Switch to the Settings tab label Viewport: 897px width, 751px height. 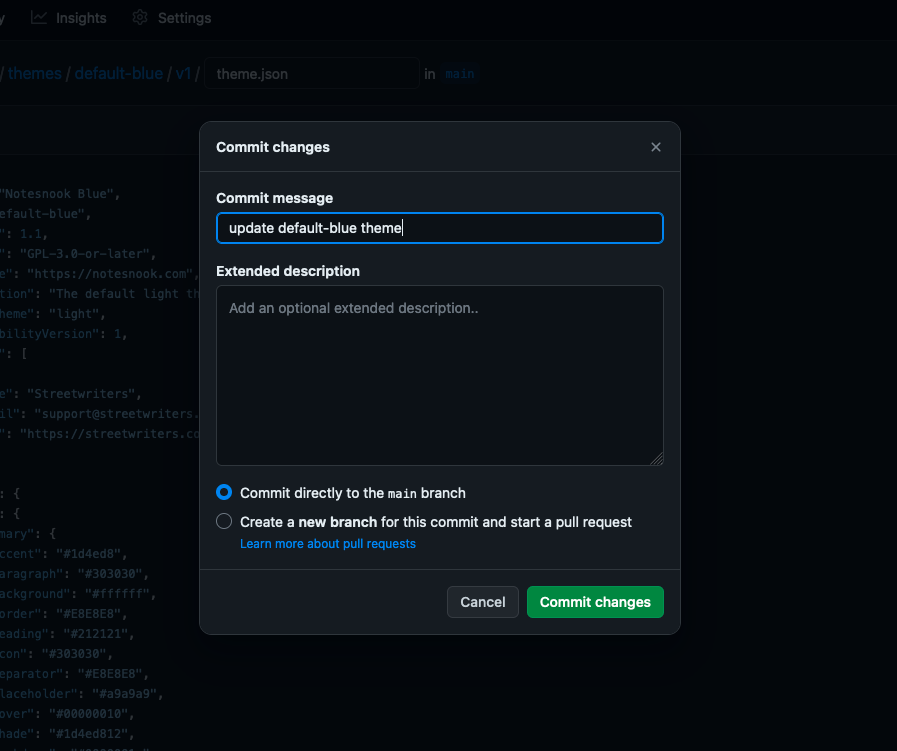pos(184,18)
